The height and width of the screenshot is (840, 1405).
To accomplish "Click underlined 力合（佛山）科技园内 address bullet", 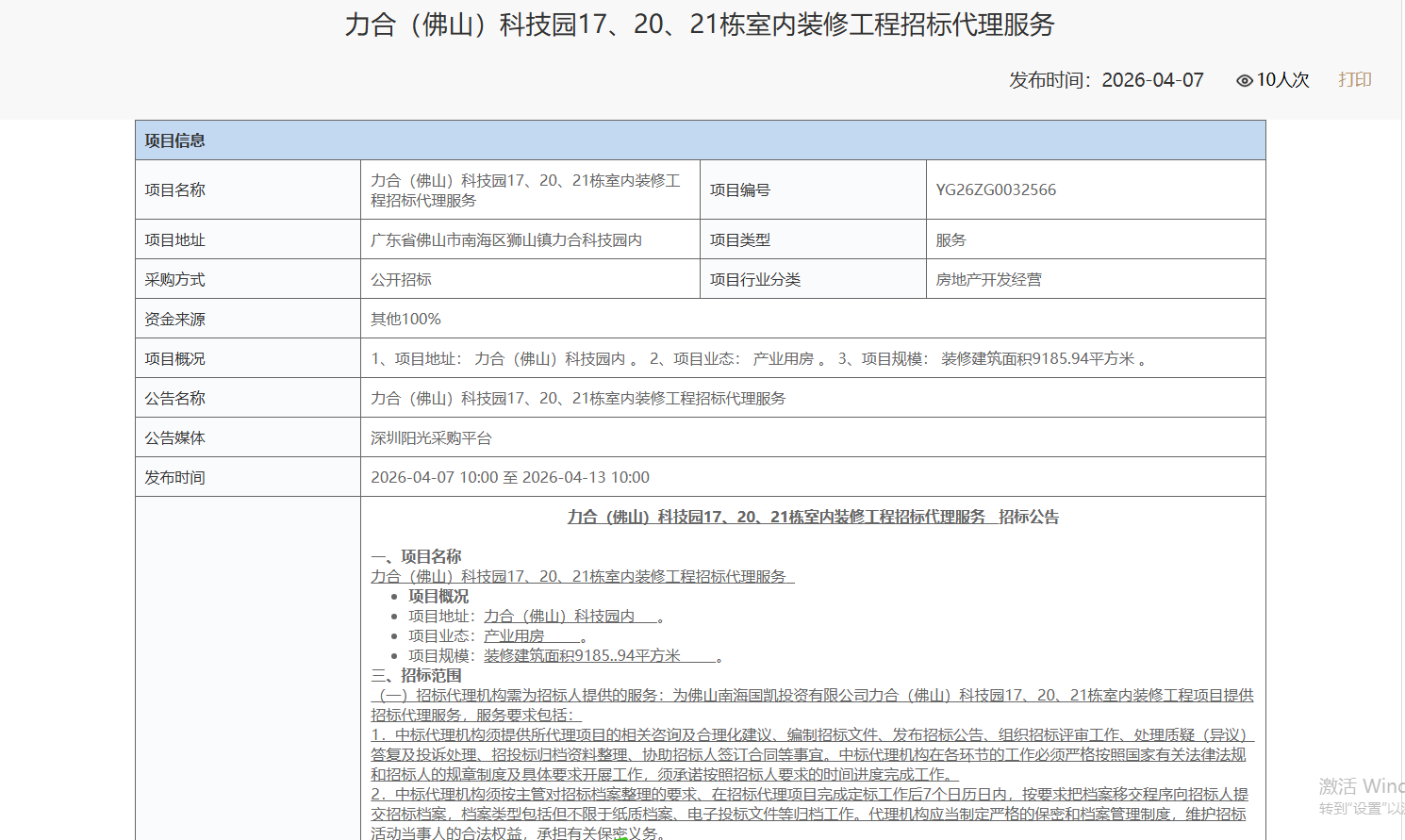I will tap(559, 617).
